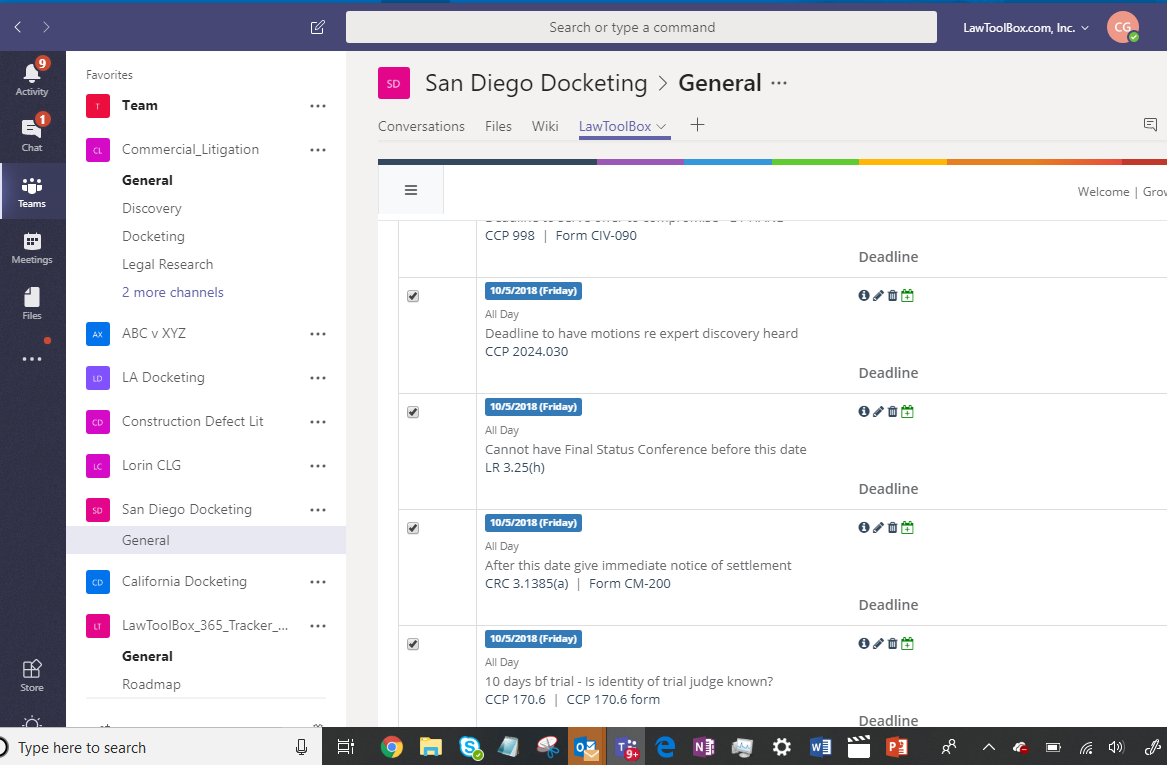Open the Activity feed in sidebar
1167x765 pixels.
tap(32, 78)
